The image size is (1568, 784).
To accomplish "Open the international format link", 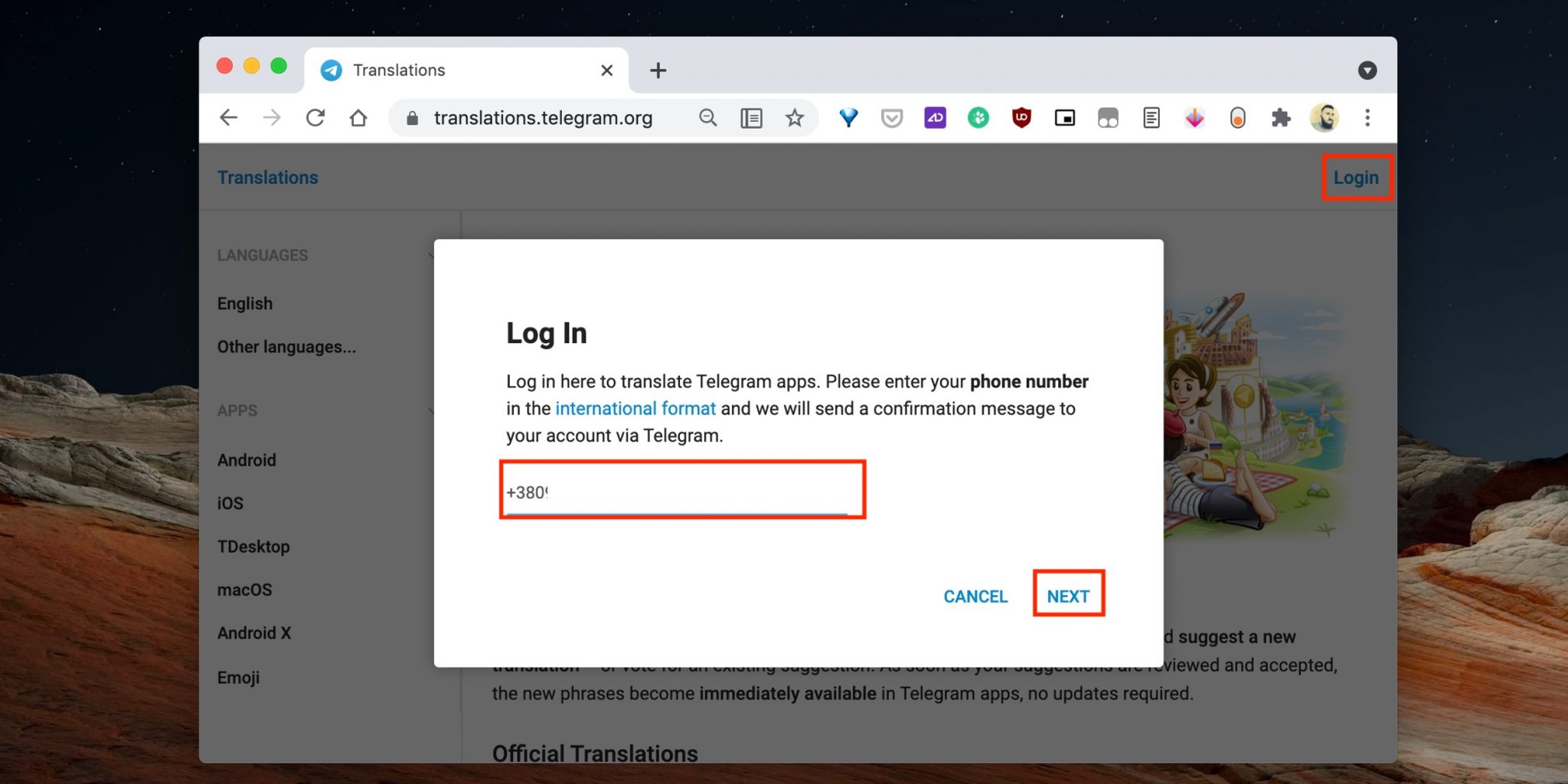I will (x=635, y=409).
